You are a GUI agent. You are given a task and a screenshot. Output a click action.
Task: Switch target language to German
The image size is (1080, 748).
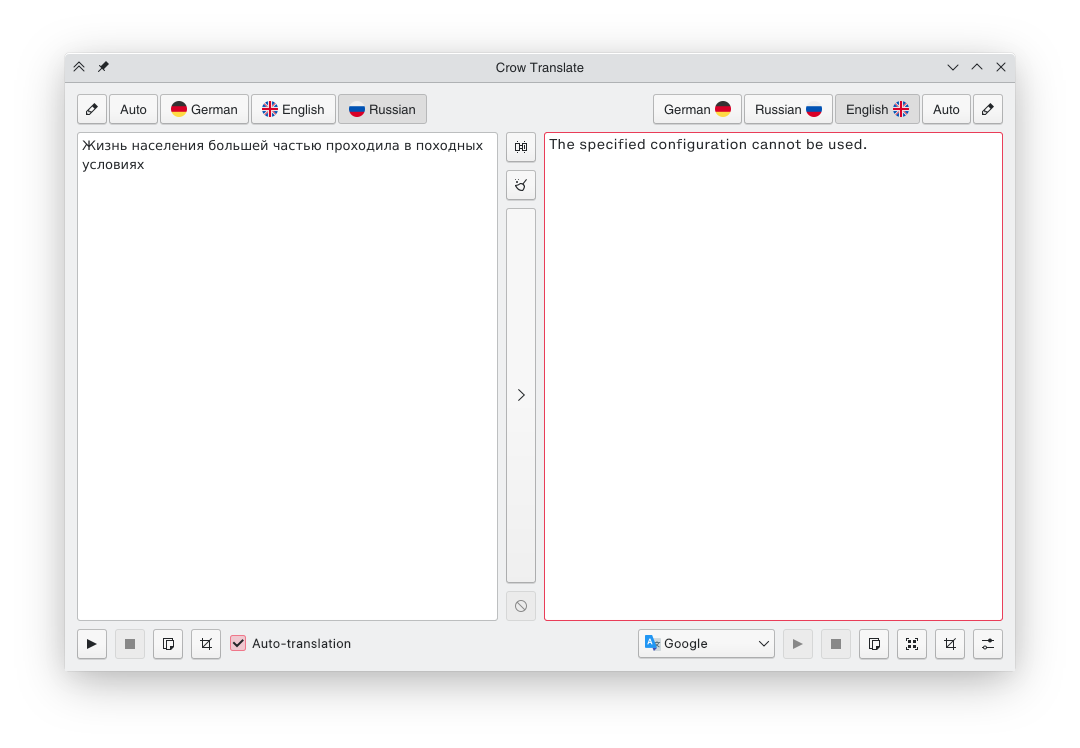pos(697,109)
